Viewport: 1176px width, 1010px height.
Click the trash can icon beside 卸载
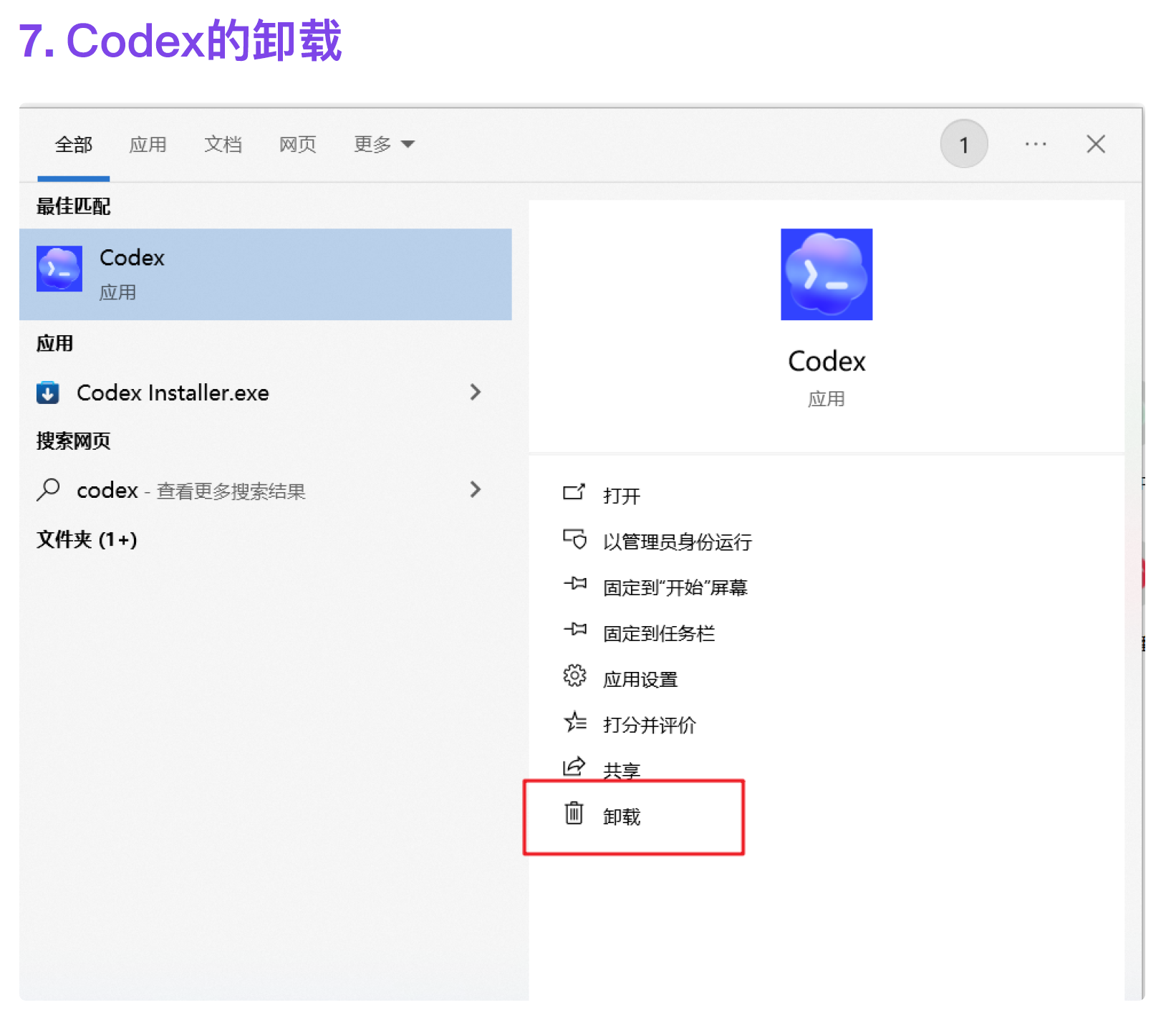pyautogui.click(x=574, y=813)
